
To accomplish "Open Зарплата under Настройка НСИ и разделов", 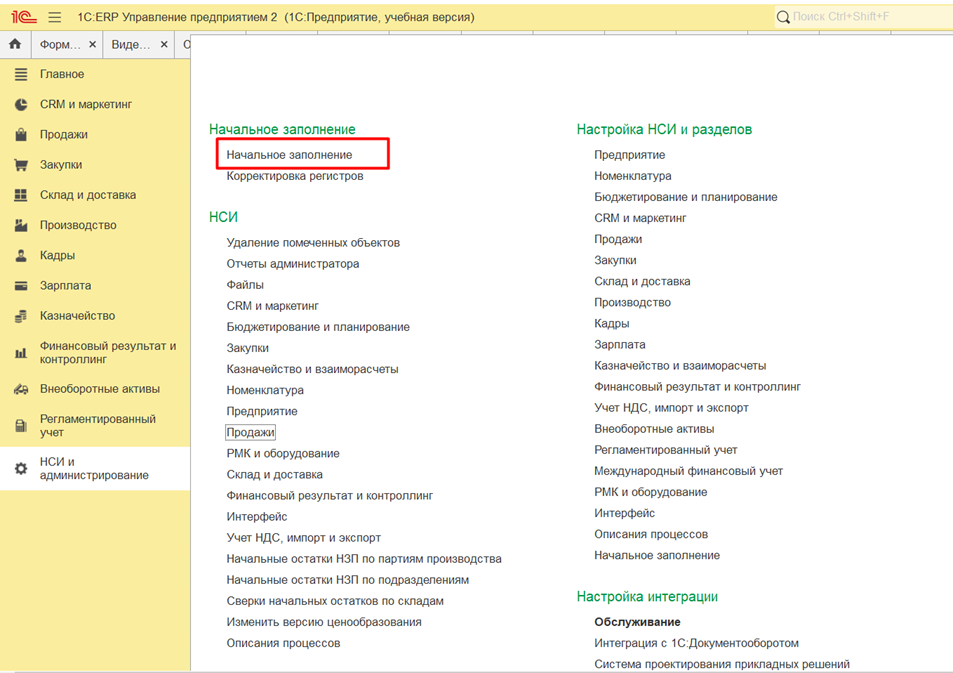I will (620, 345).
